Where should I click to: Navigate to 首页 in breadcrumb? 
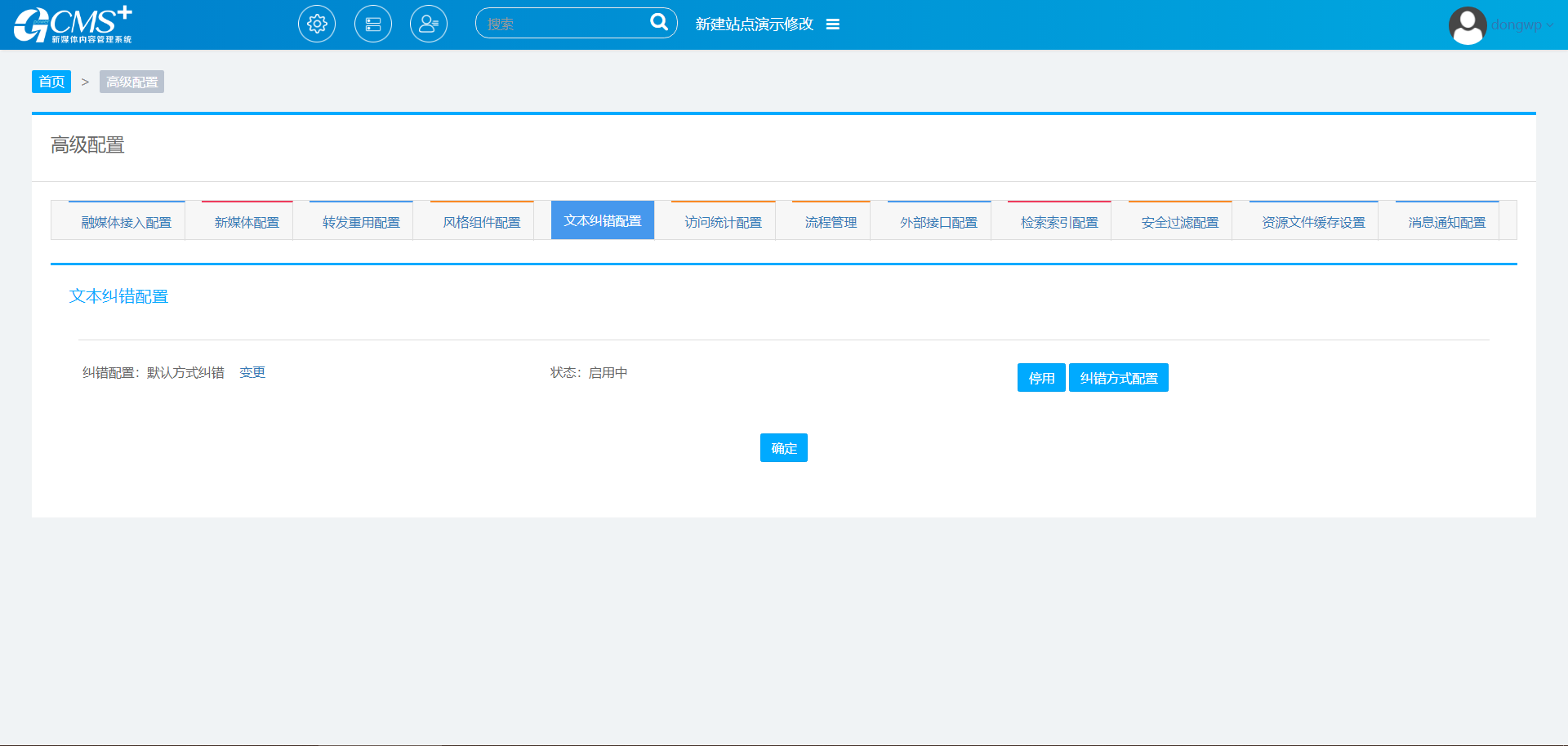tap(51, 82)
